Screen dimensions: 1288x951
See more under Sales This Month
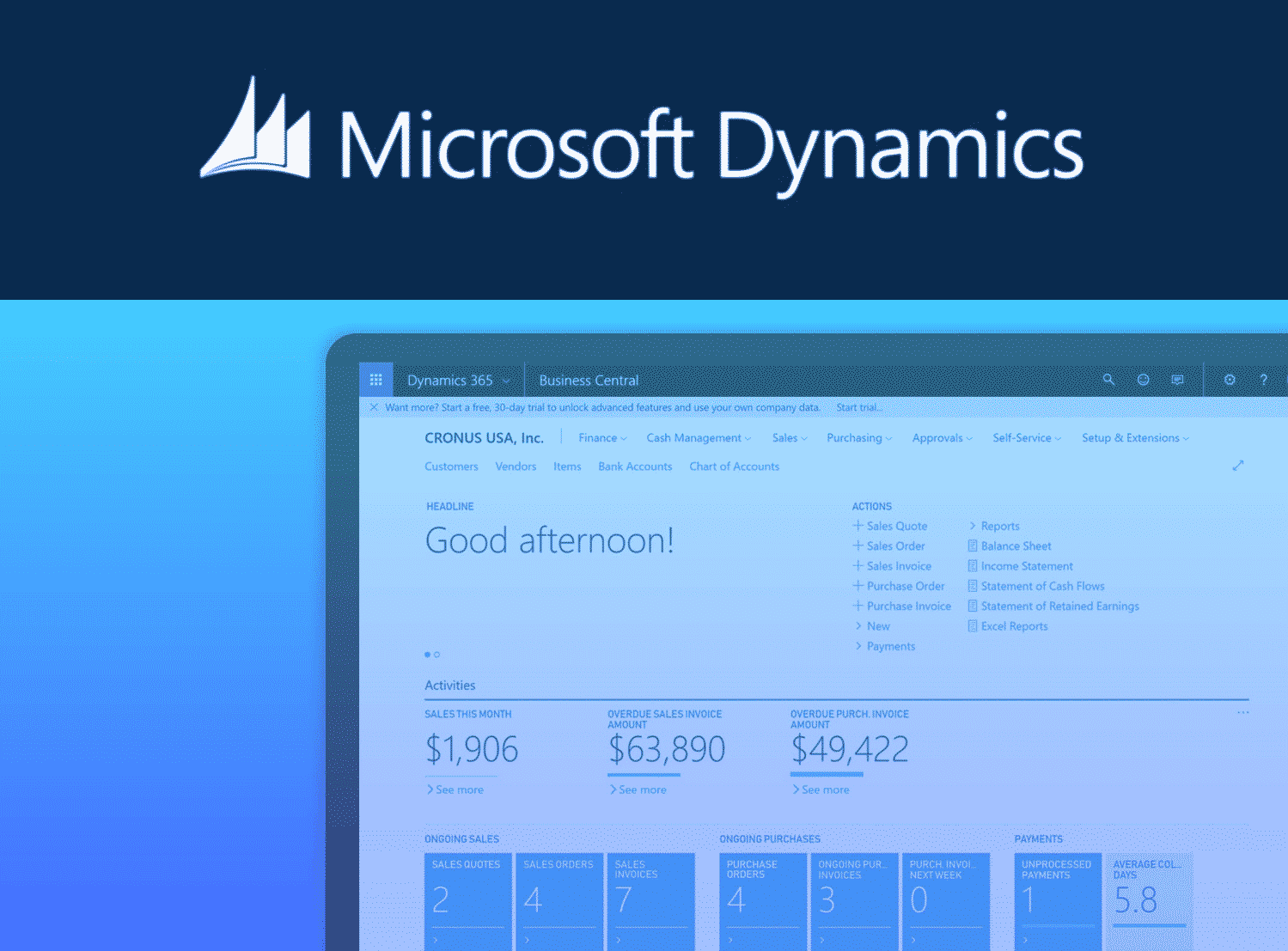point(455,789)
